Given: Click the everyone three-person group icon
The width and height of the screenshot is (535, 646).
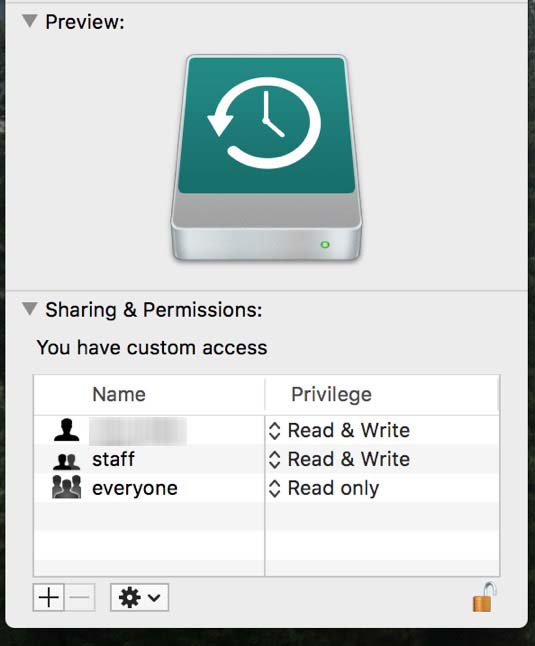Looking at the screenshot, I should (67, 487).
